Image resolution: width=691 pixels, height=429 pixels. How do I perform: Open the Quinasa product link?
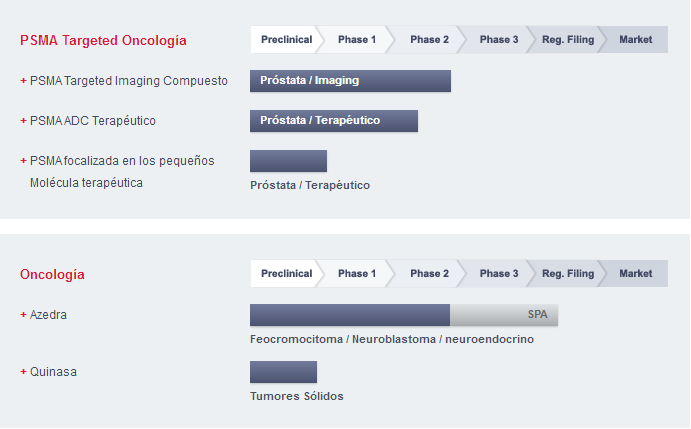53,372
